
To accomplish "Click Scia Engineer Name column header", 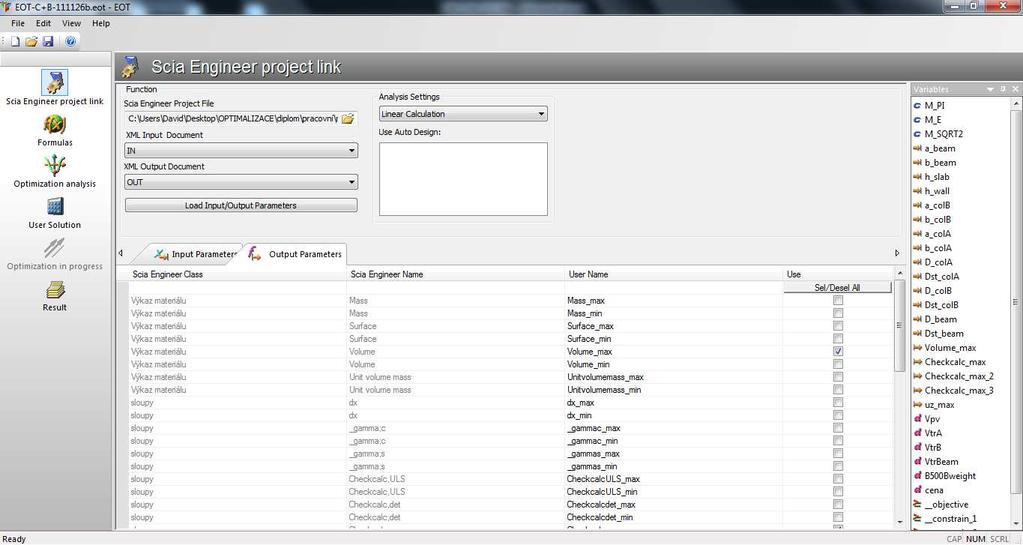I will (x=455, y=274).
